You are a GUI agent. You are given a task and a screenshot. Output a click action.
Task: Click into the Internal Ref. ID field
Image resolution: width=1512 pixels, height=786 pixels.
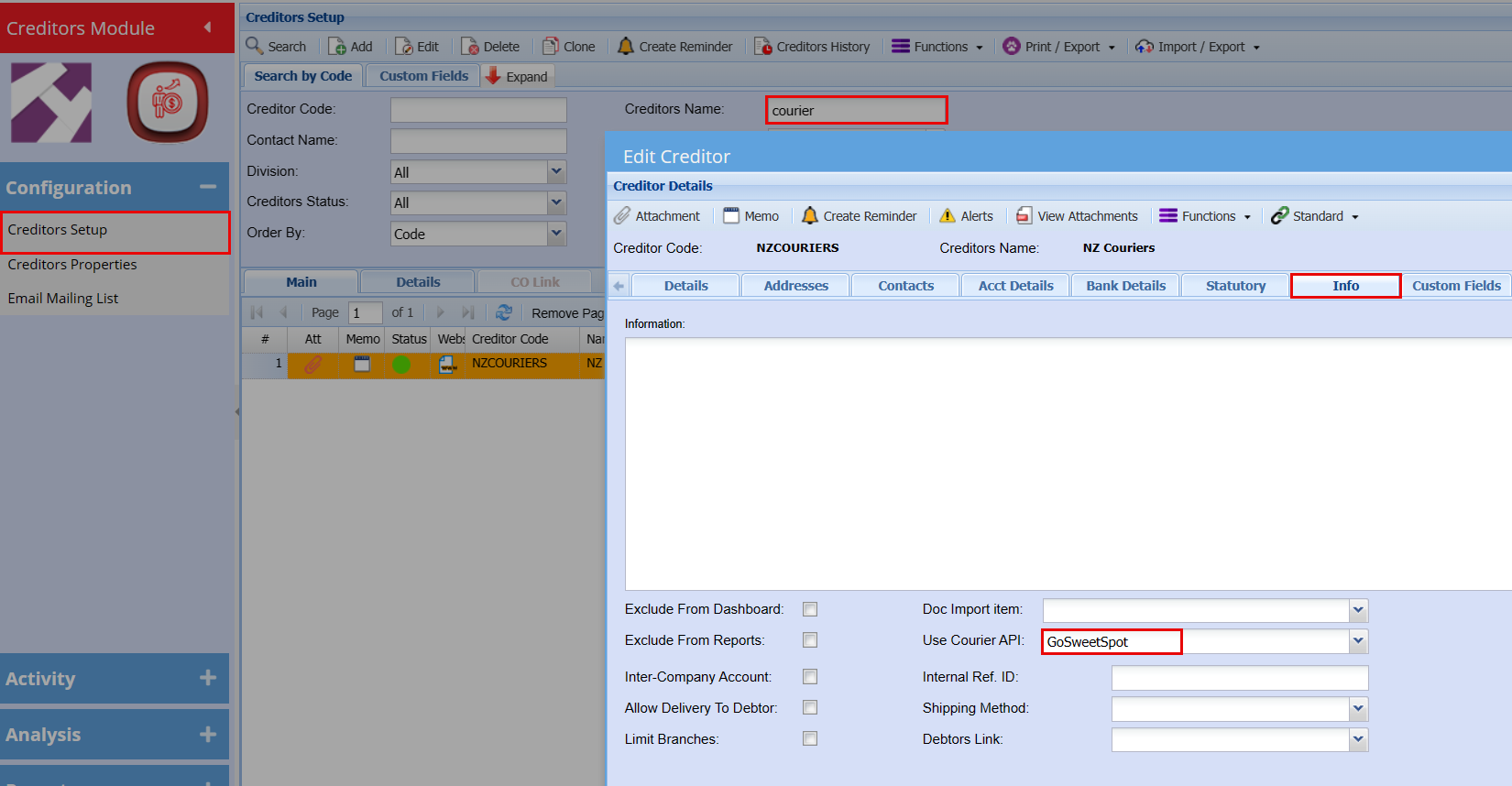[x=1239, y=678]
